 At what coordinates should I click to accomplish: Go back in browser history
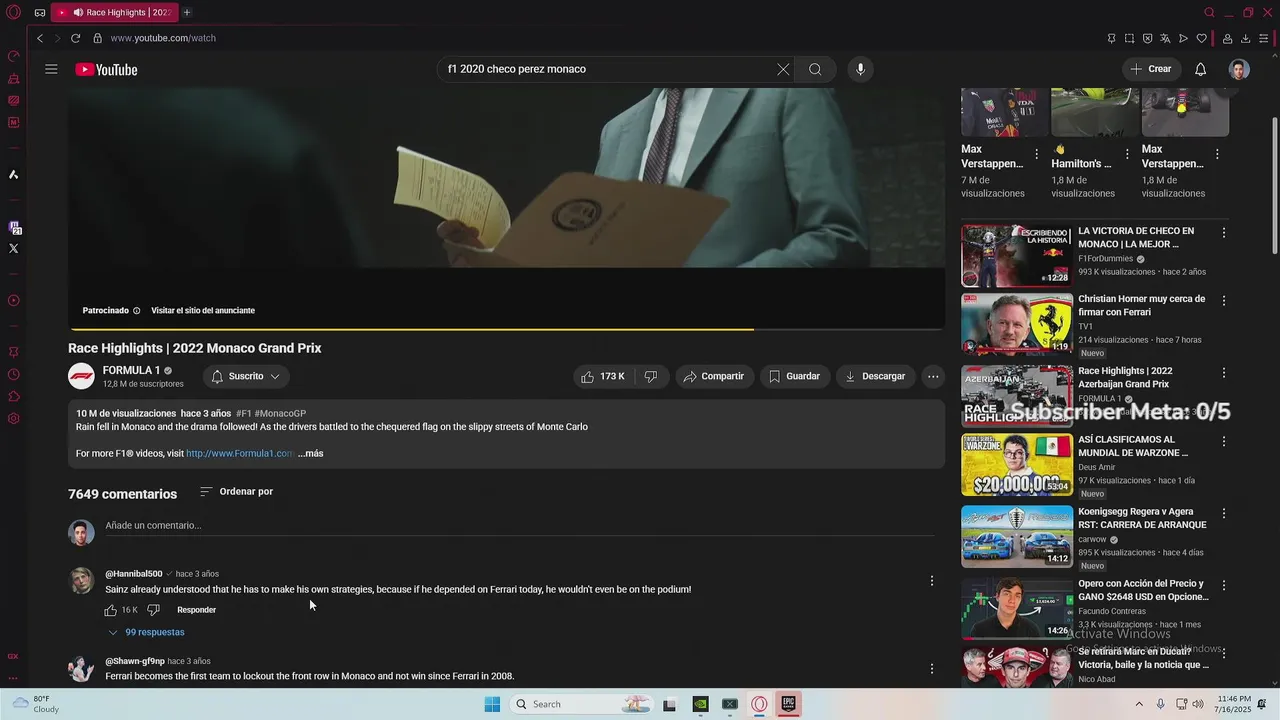(x=40, y=38)
